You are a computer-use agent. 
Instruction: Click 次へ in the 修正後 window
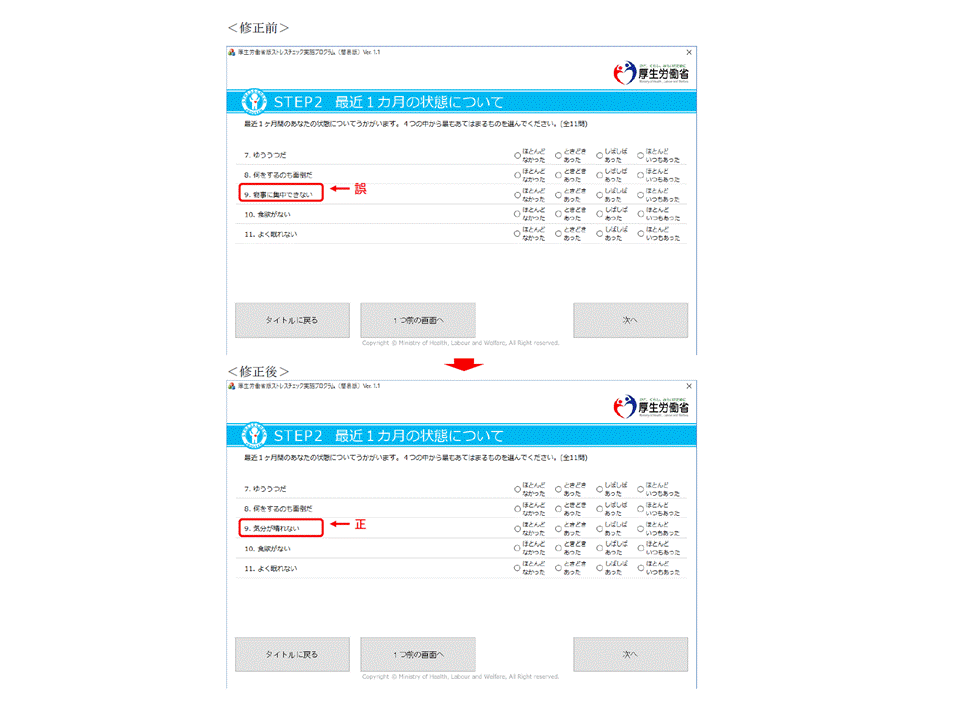click(x=630, y=654)
